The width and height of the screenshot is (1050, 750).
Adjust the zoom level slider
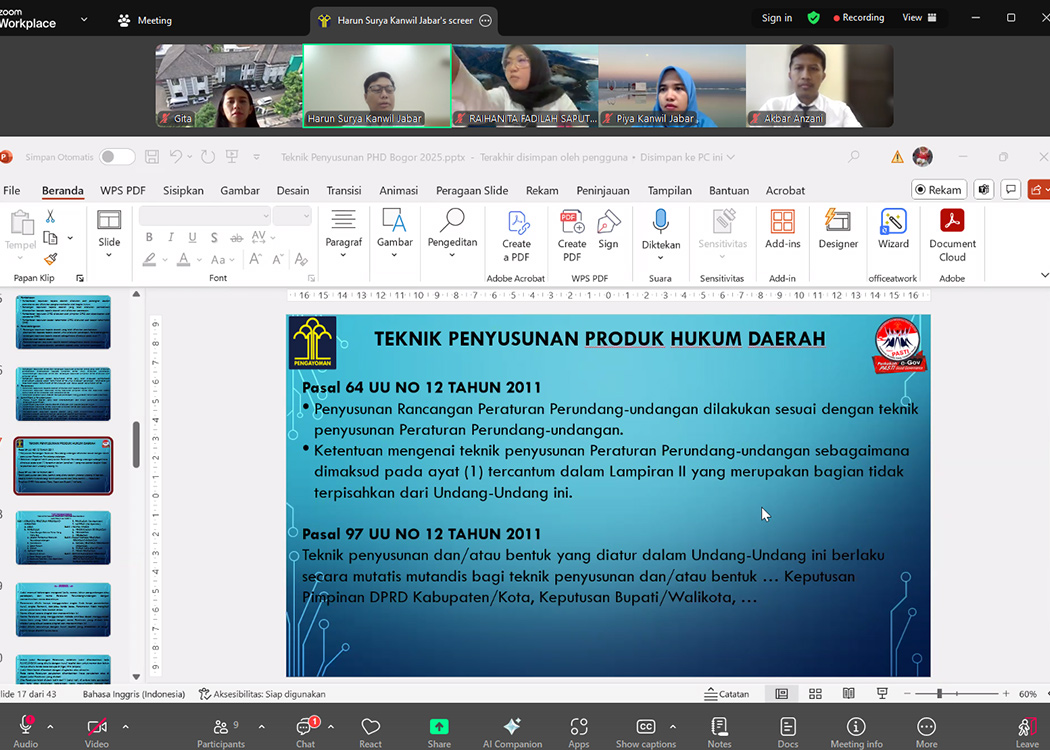tap(939, 694)
